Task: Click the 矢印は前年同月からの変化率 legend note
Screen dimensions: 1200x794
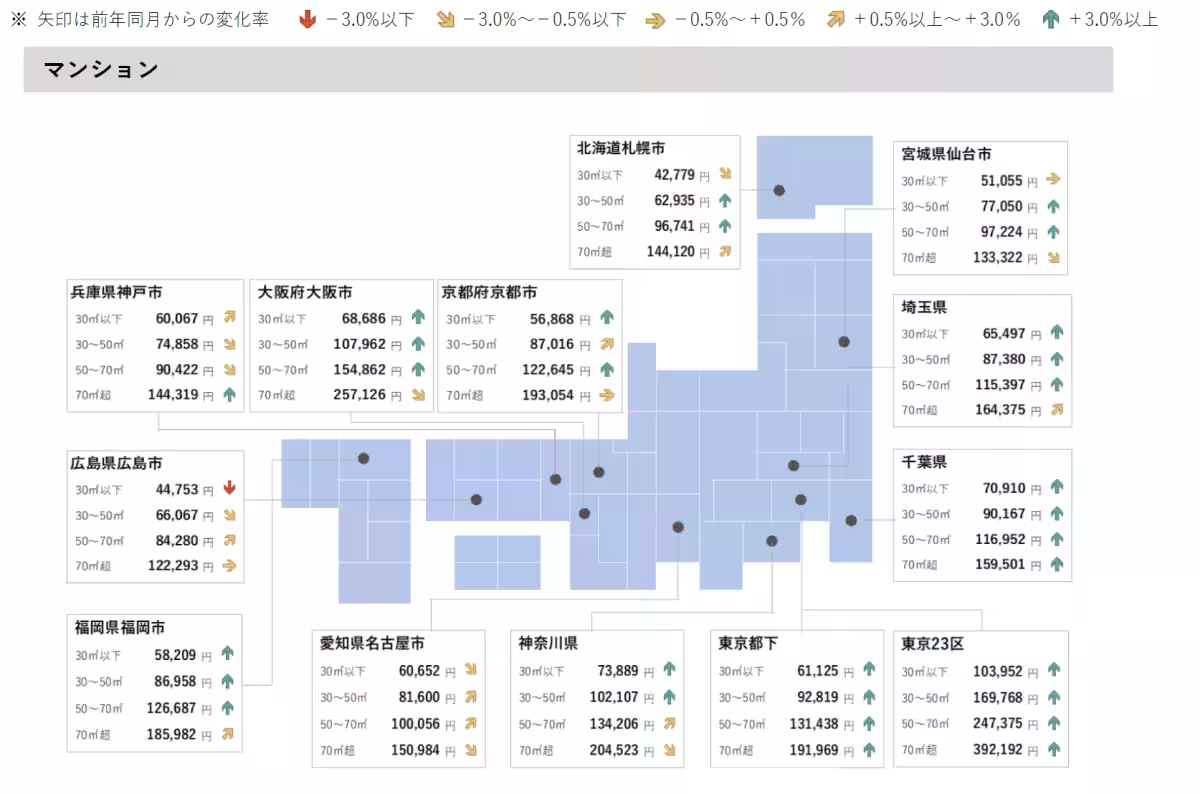Action: [151, 19]
